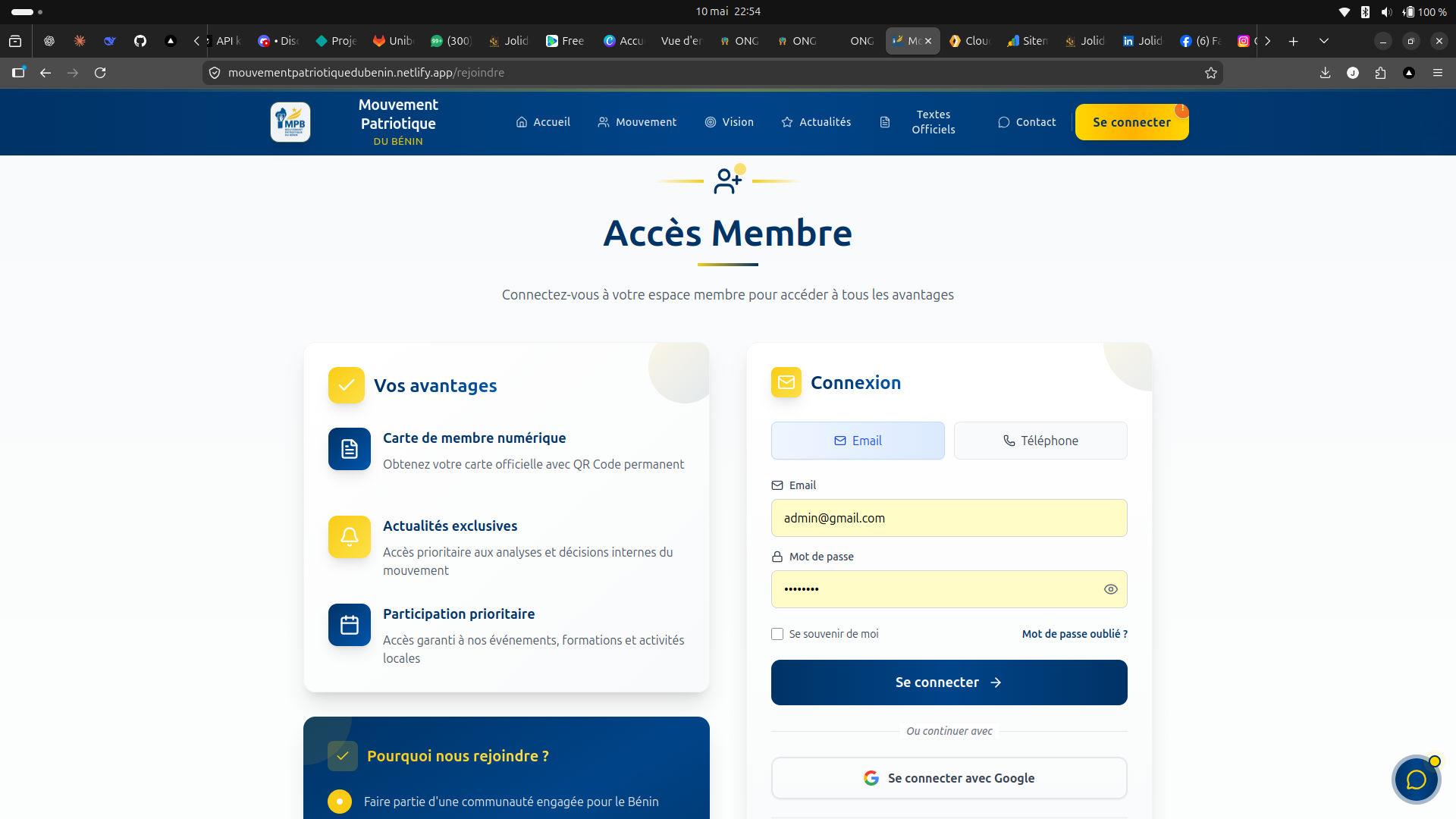Click Se connecter avec Google button
The height and width of the screenshot is (819, 1456).
pos(949,778)
